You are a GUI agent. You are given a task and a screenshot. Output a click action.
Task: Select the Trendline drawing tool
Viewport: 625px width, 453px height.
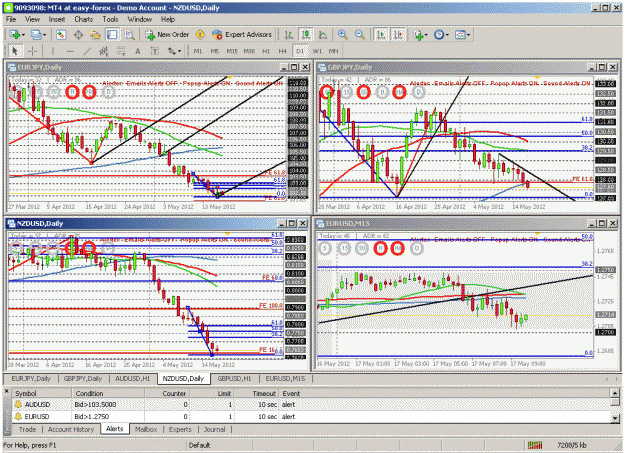click(x=87, y=51)
